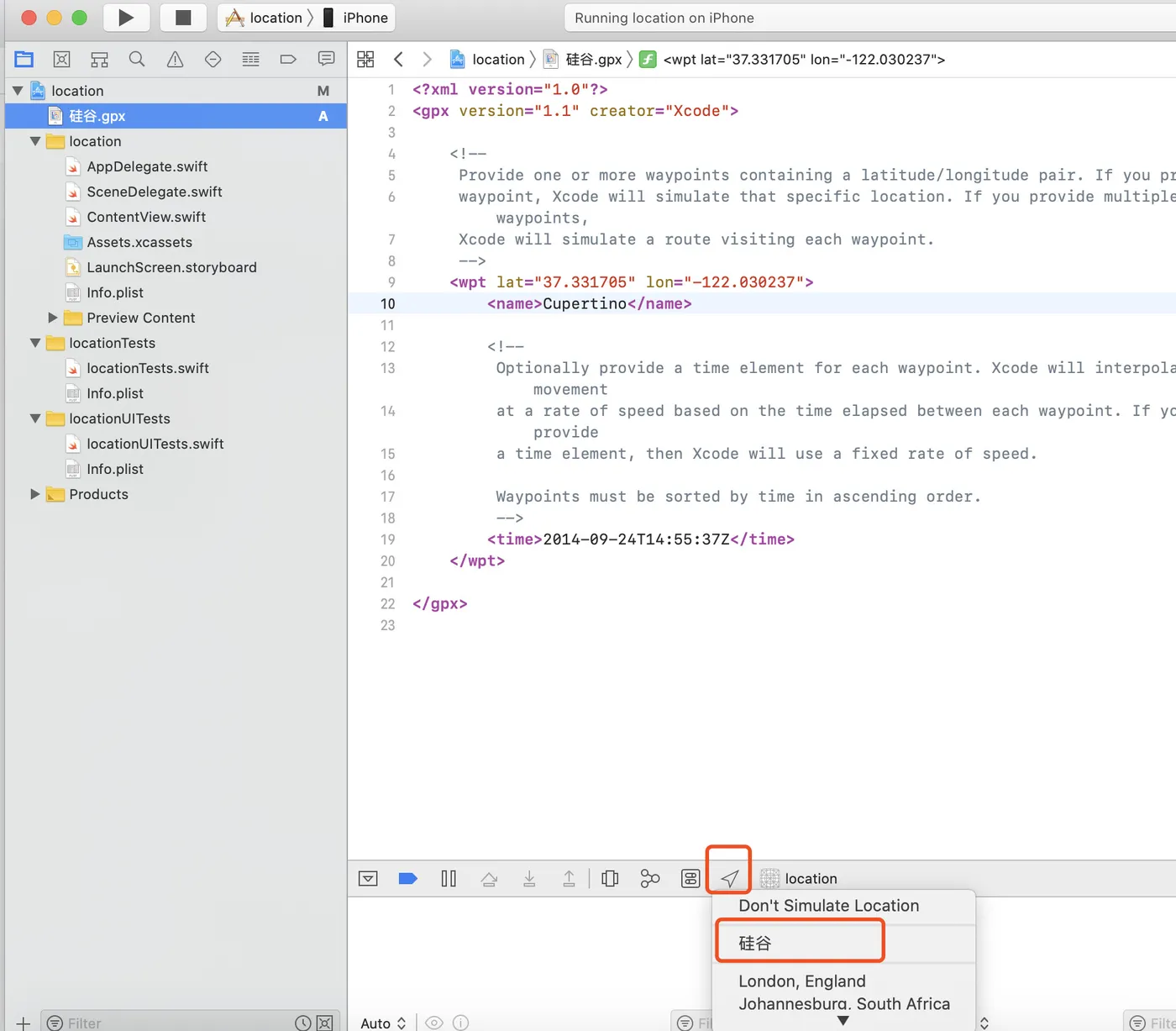
Task: Toggle source-control status filter icon
Action: pos(324,1023)
